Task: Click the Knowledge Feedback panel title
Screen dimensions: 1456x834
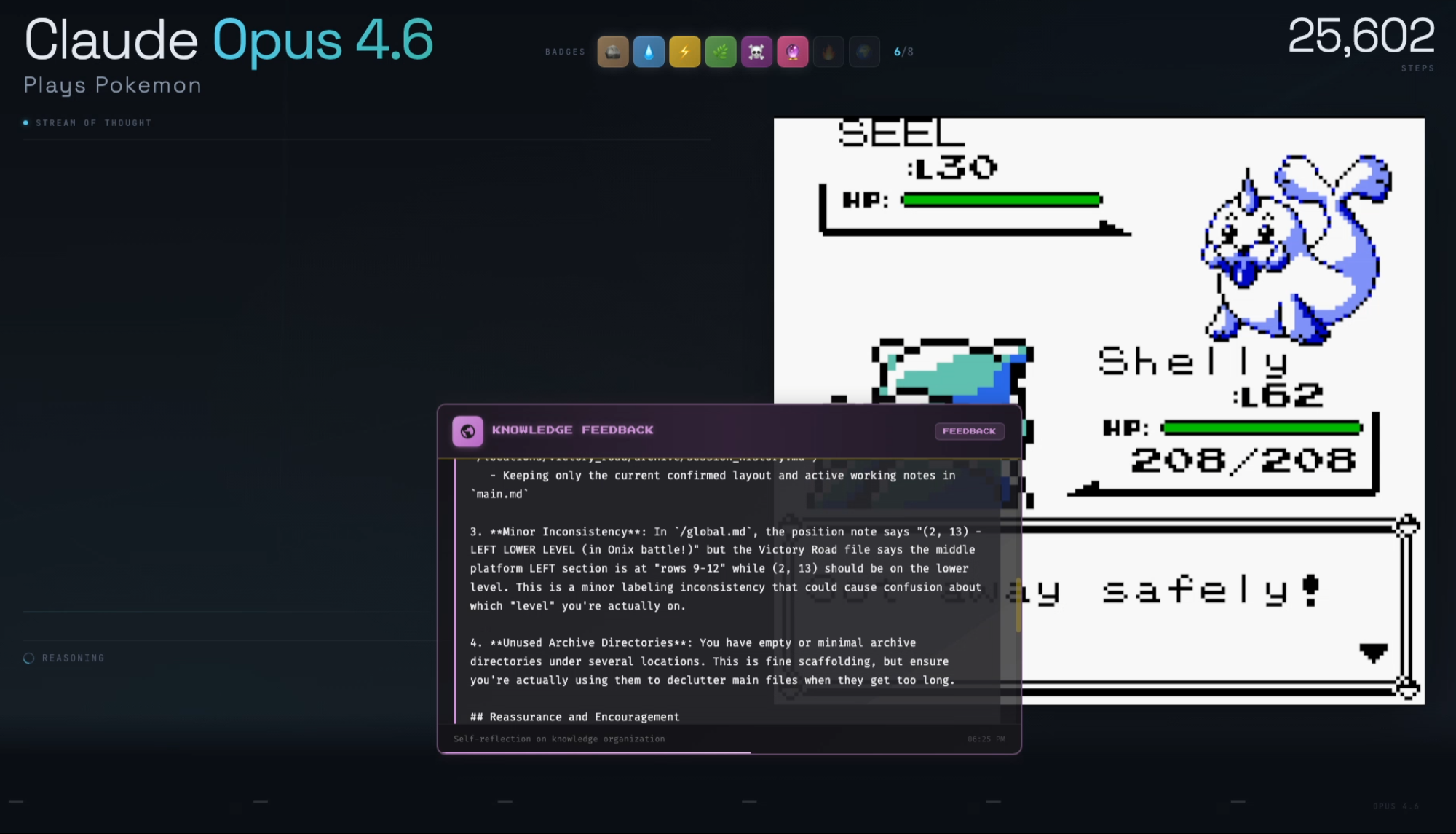Action: (x=572, y=430)
